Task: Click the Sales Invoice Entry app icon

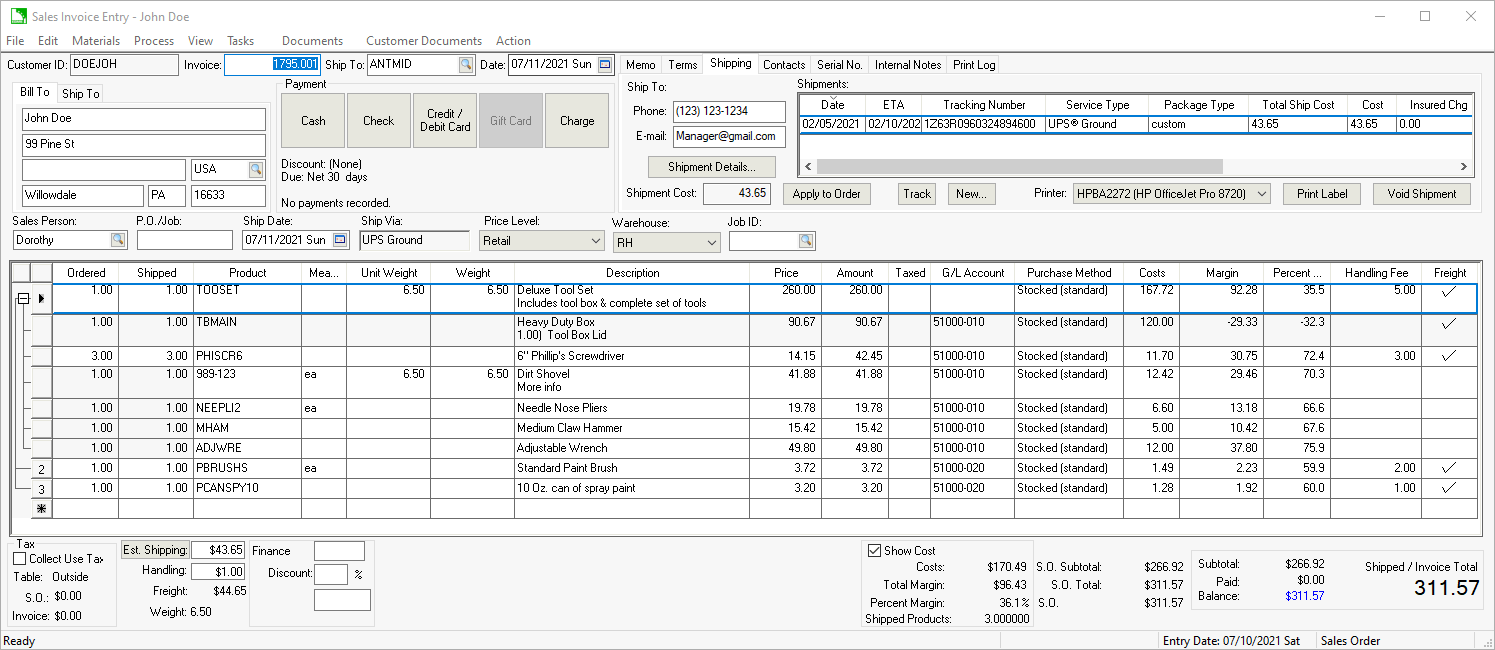Action: click(18, 17)
